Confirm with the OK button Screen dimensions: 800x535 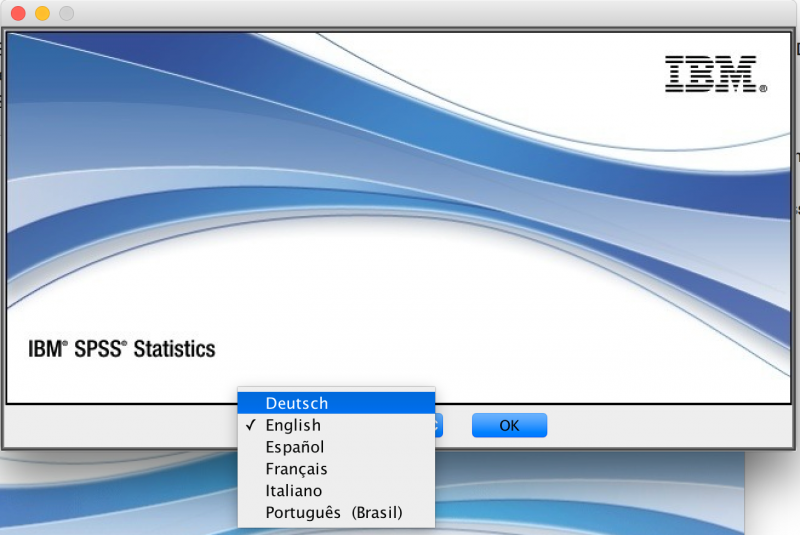click(509, 425)
